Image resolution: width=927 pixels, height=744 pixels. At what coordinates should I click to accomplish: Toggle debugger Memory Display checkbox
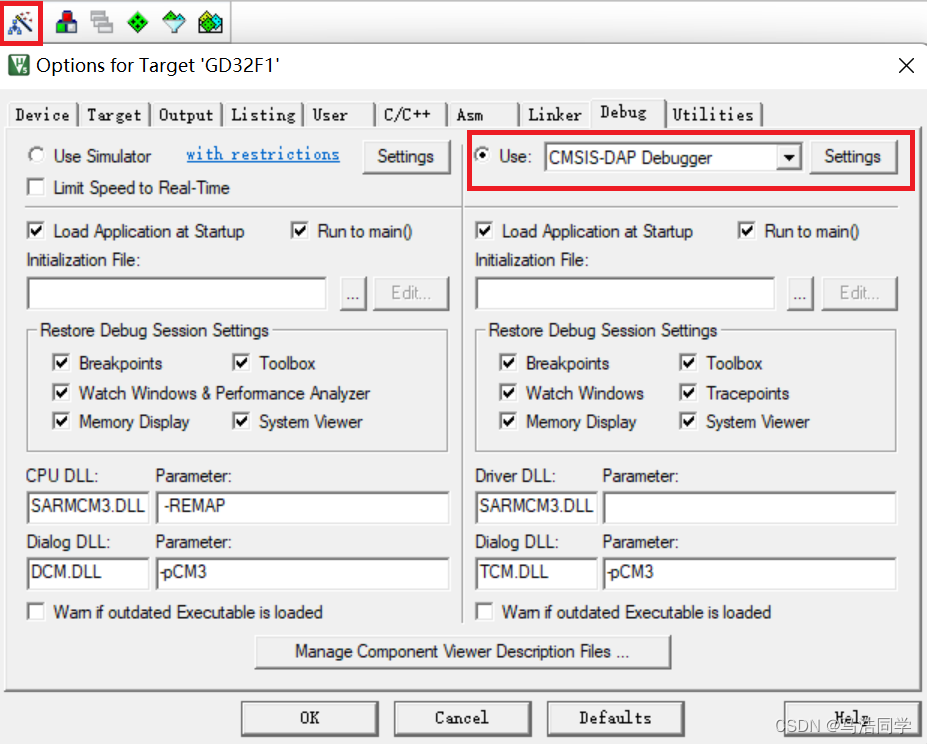[x=508, y=421]
